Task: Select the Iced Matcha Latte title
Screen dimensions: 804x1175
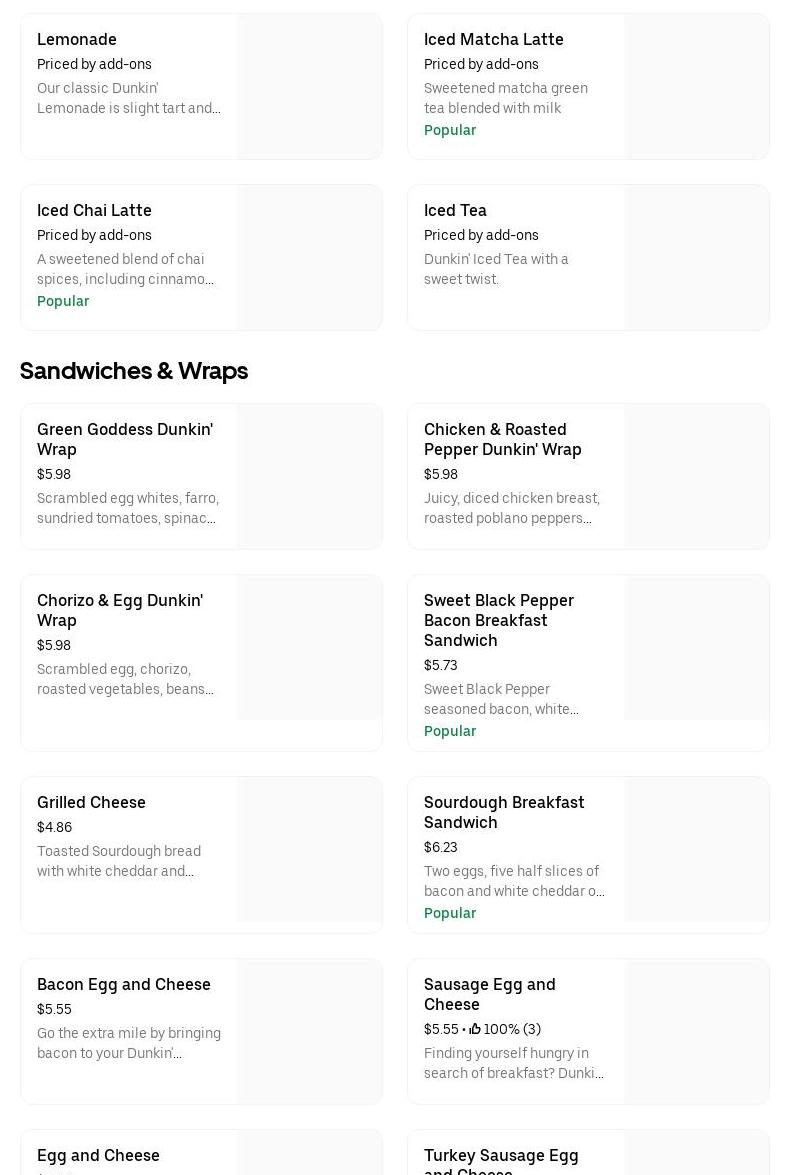Action: click(493, 39)
